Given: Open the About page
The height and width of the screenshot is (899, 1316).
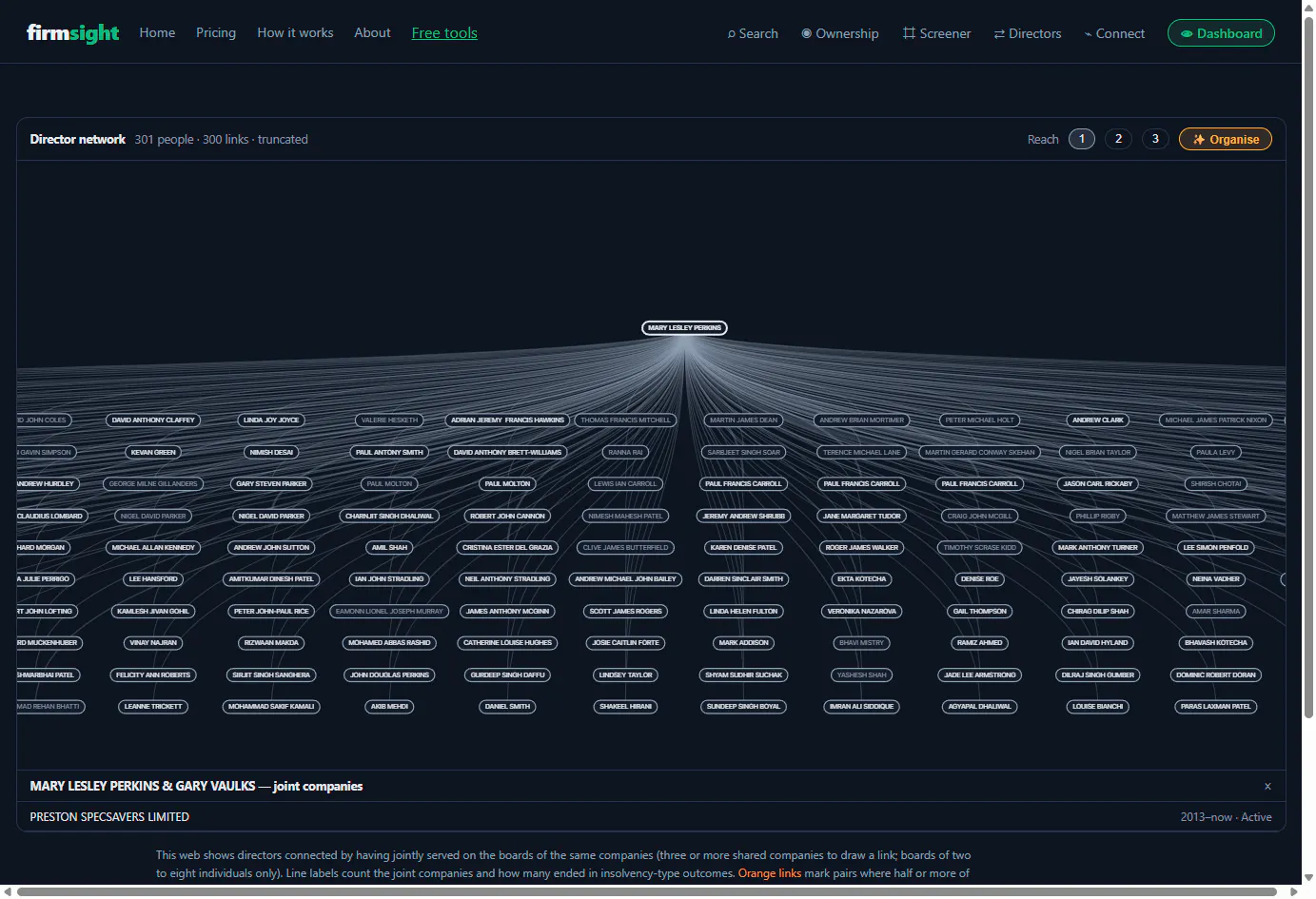Looking at the screenshot, I should pos(372,32).
